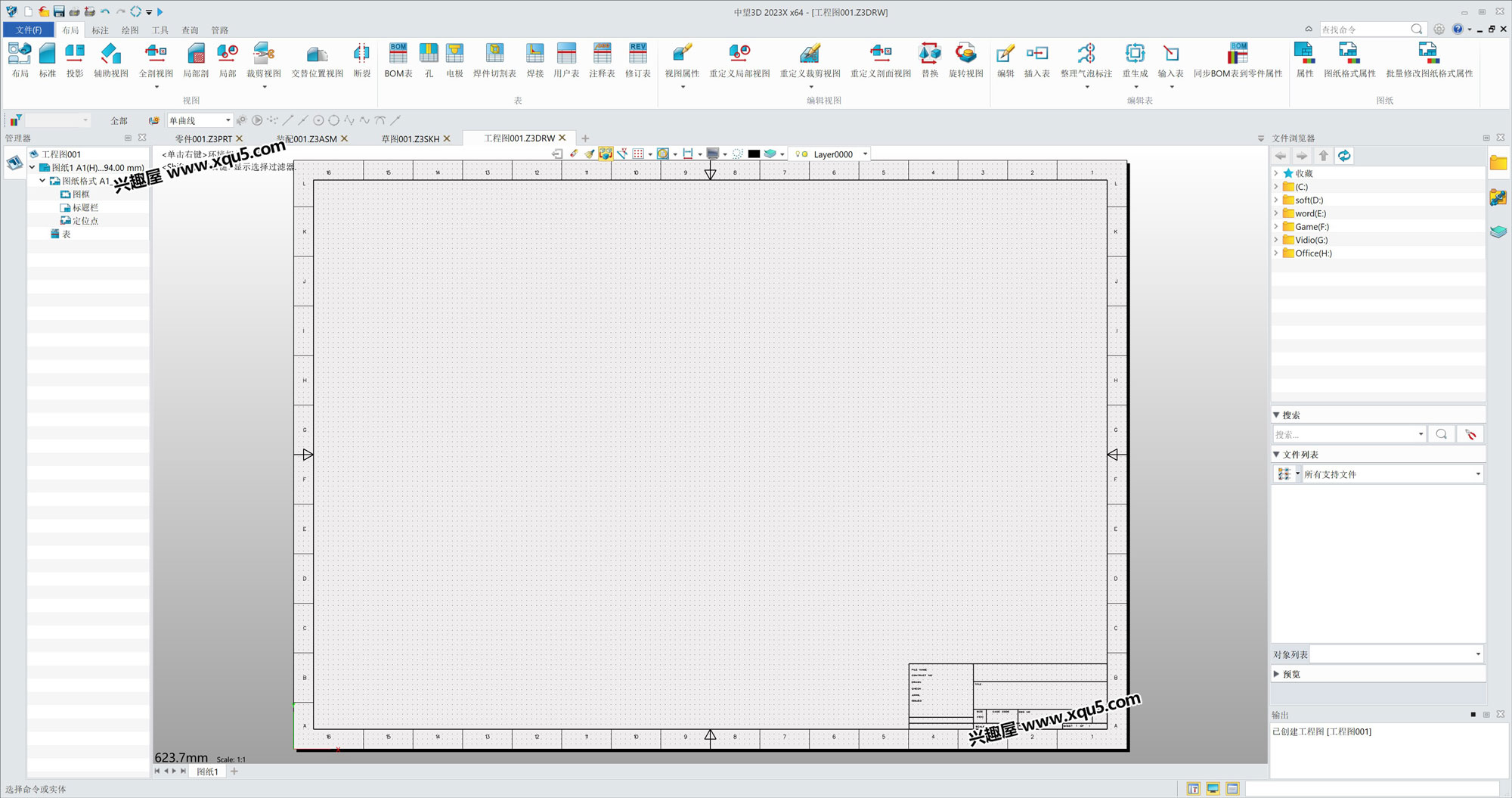
Task: Click the clear search button in 搜索 panel
Action: pyautogui.click(x=1470, y=434)
